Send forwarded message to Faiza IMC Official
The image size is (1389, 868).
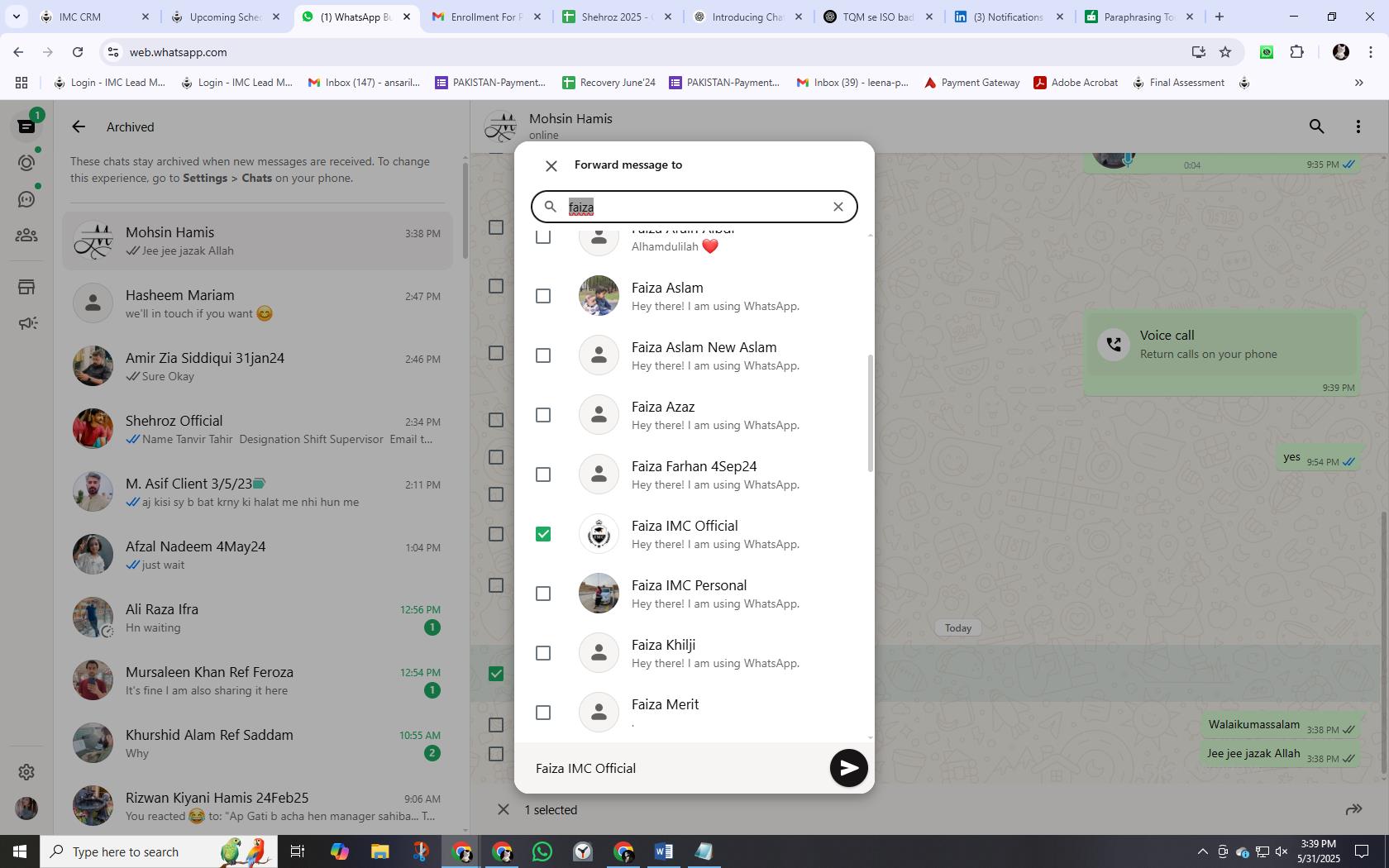pos(848,768)
